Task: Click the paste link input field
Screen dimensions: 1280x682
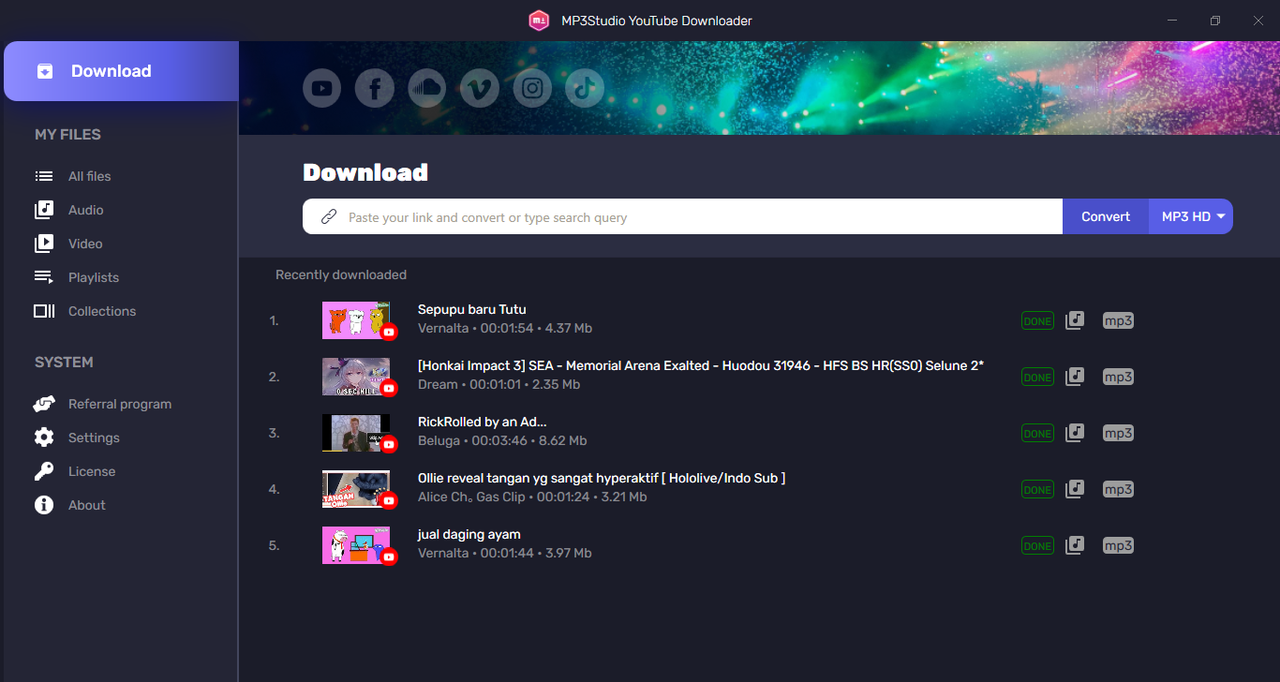Action: coord(682,217)
